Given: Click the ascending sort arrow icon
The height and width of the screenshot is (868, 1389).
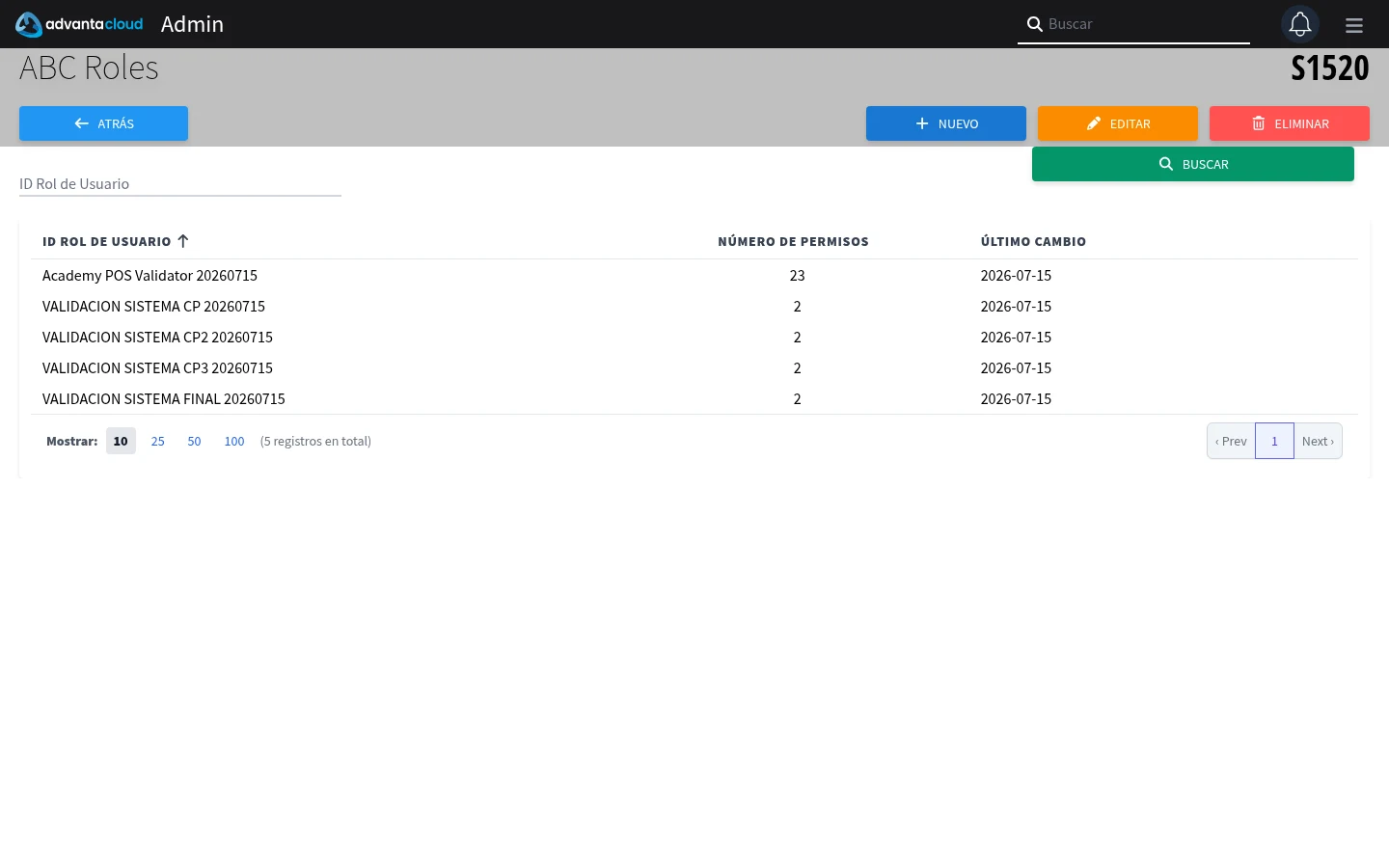Looking at the screenshot, I should pos(183,241).
